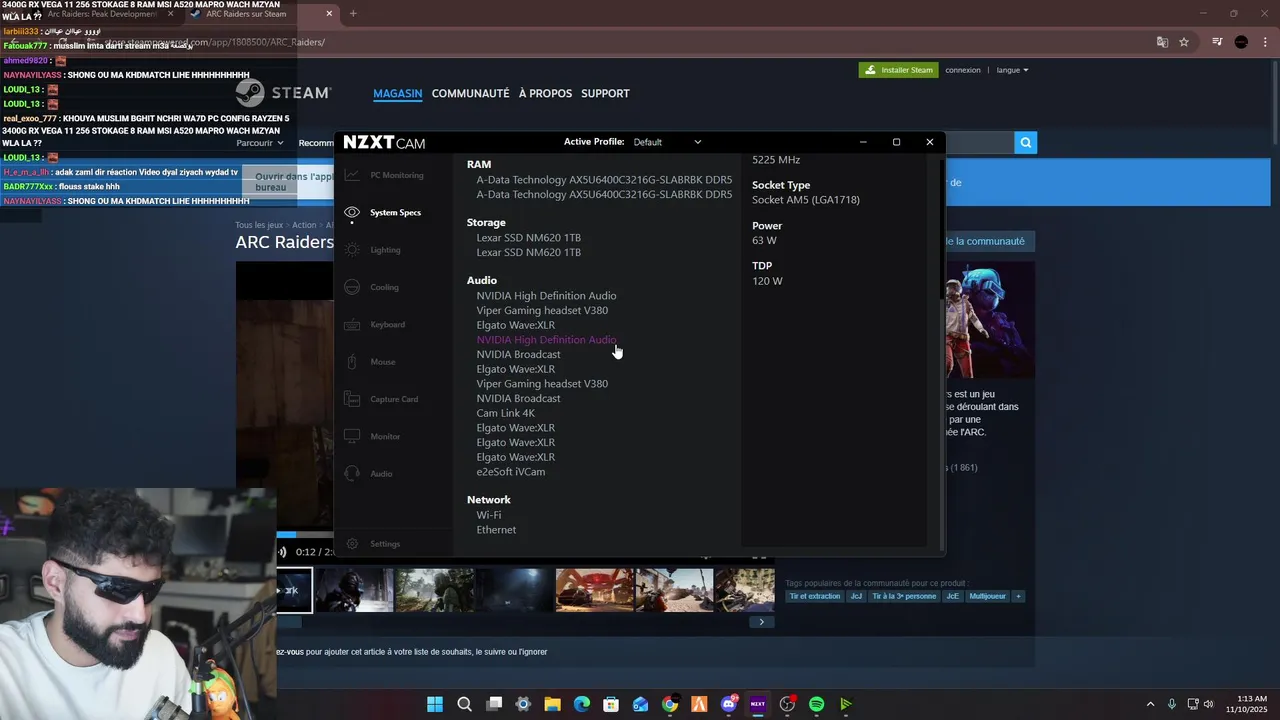
Task: Open the Chrome three-dot menu
Action: click(1263, 42)
